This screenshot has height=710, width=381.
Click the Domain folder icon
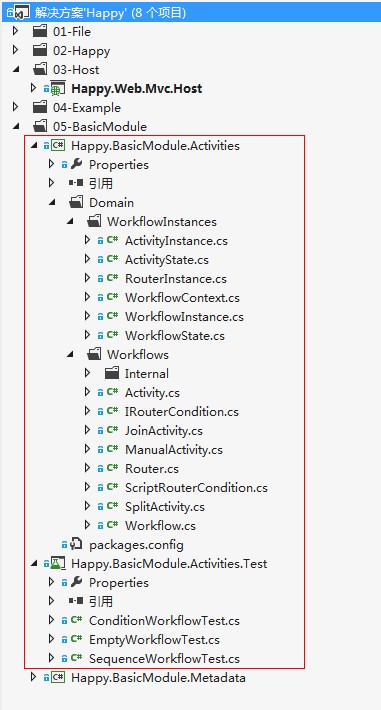pyautogui.click(x=76, y=202)
